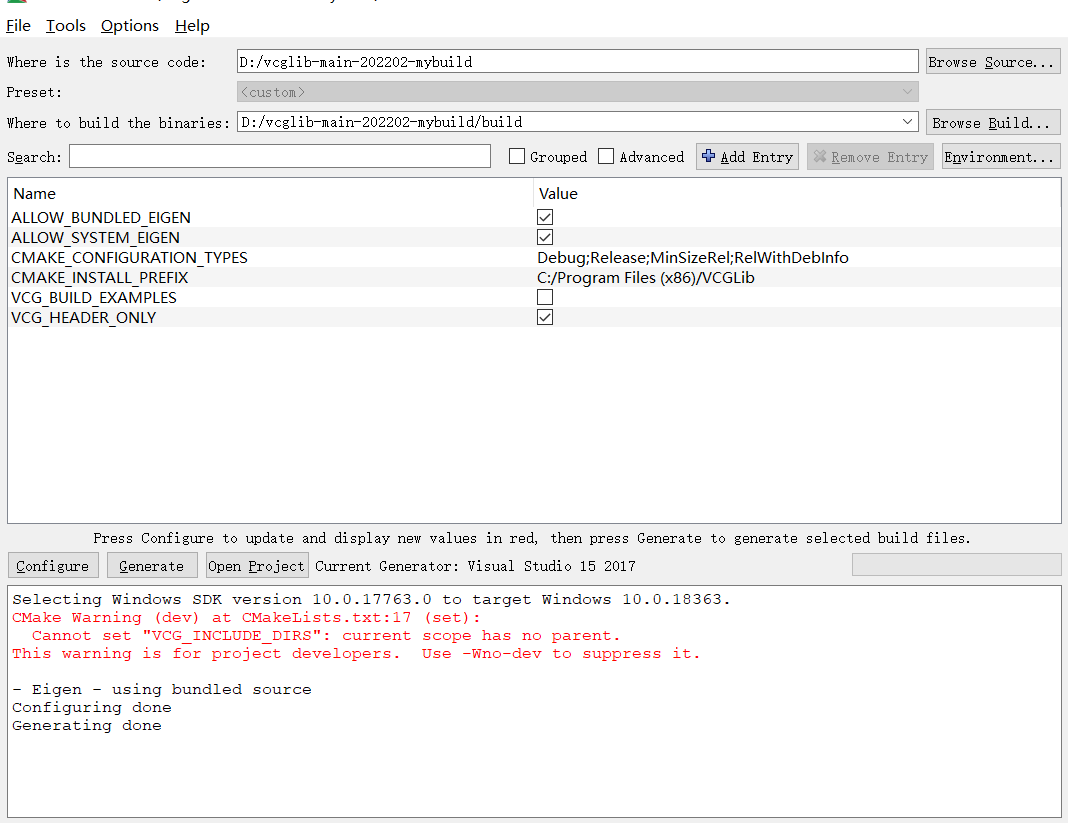Open the Options menu
The image size is (1068, 823).
pos(130,26)
